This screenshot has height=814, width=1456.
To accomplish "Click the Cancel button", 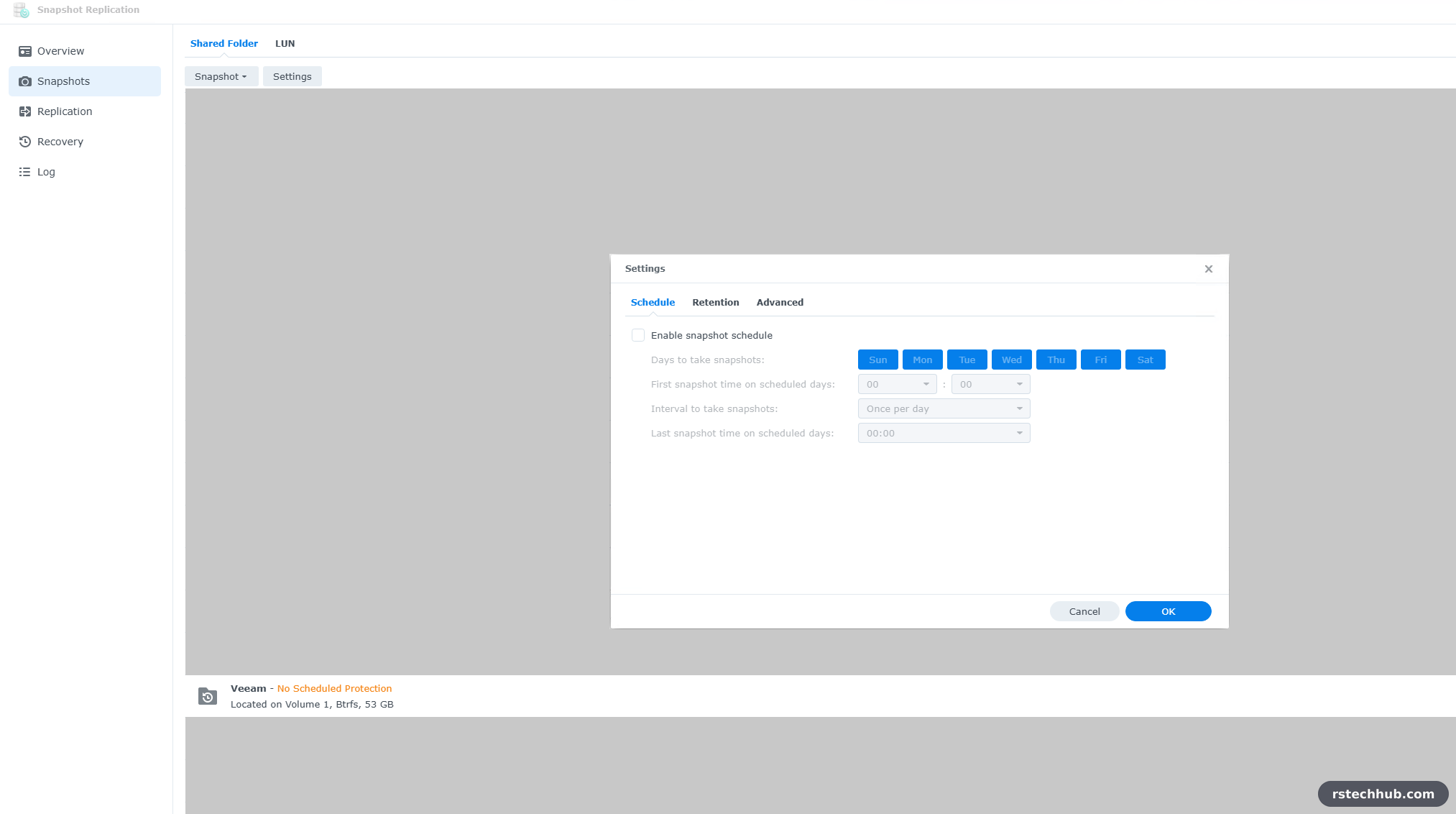I will tap(1084, 611).
